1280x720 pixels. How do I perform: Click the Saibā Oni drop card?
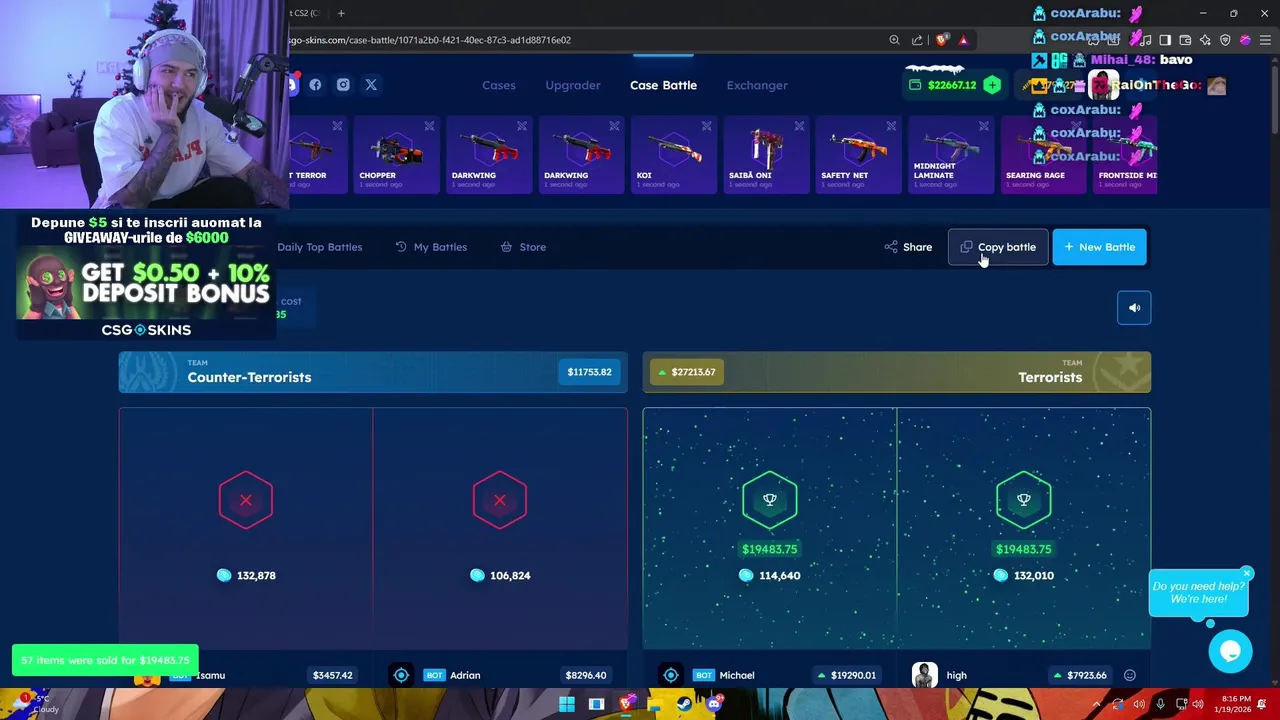pos(764,153)
